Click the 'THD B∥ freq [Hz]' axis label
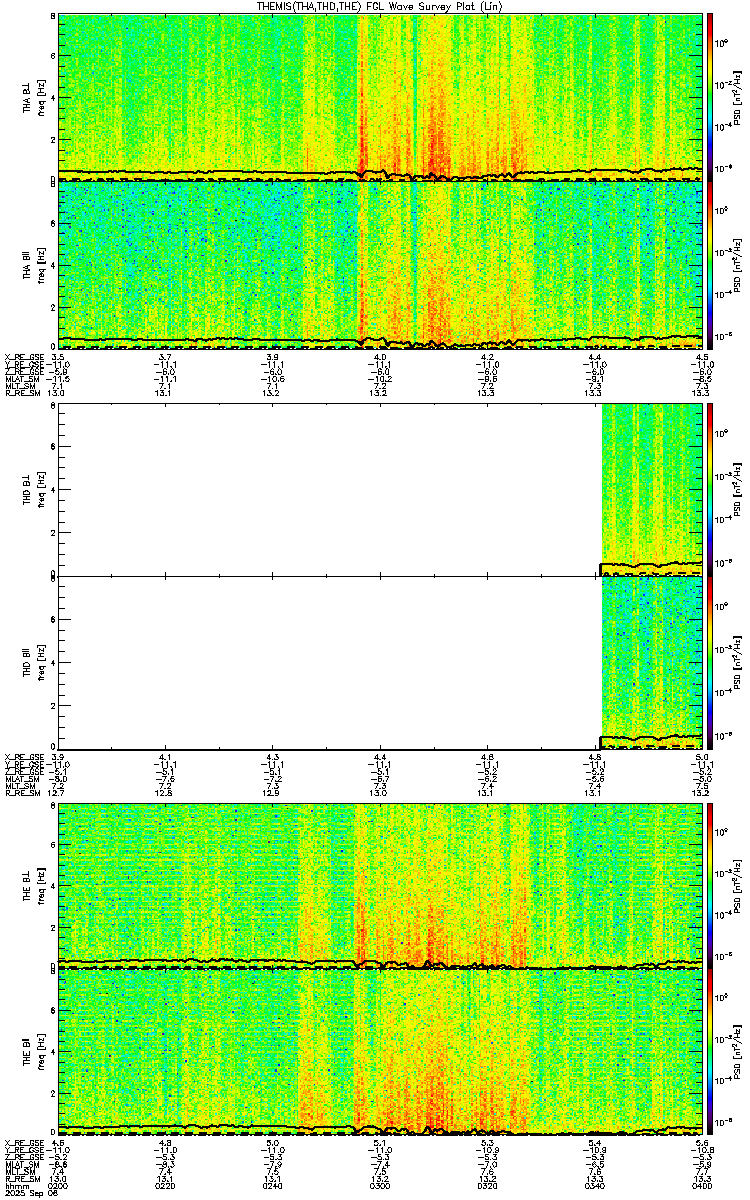This screenshot has width=750, height=1200. [x=32, y=662]
